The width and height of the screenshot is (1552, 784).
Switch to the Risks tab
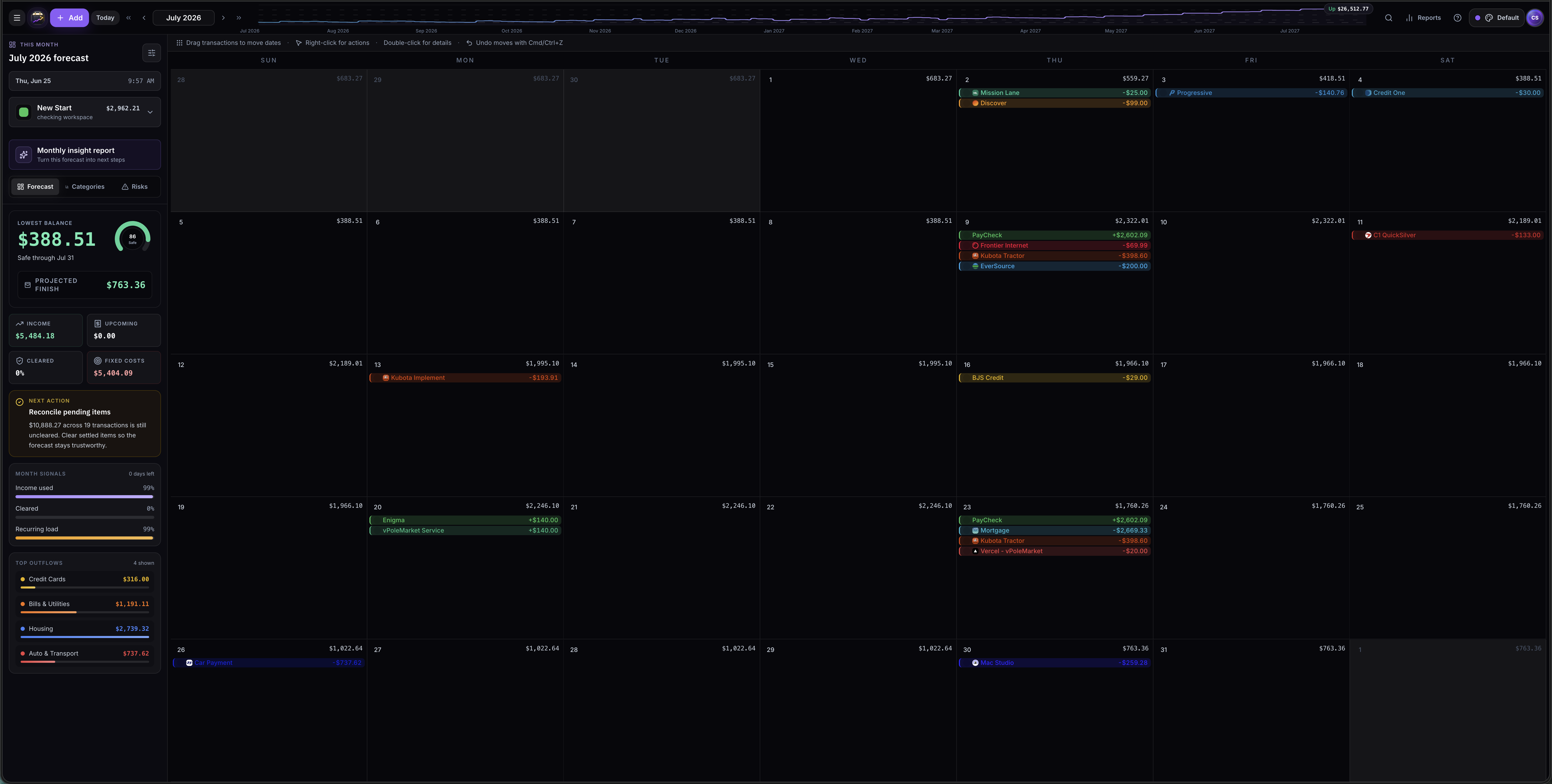(134, 187)
